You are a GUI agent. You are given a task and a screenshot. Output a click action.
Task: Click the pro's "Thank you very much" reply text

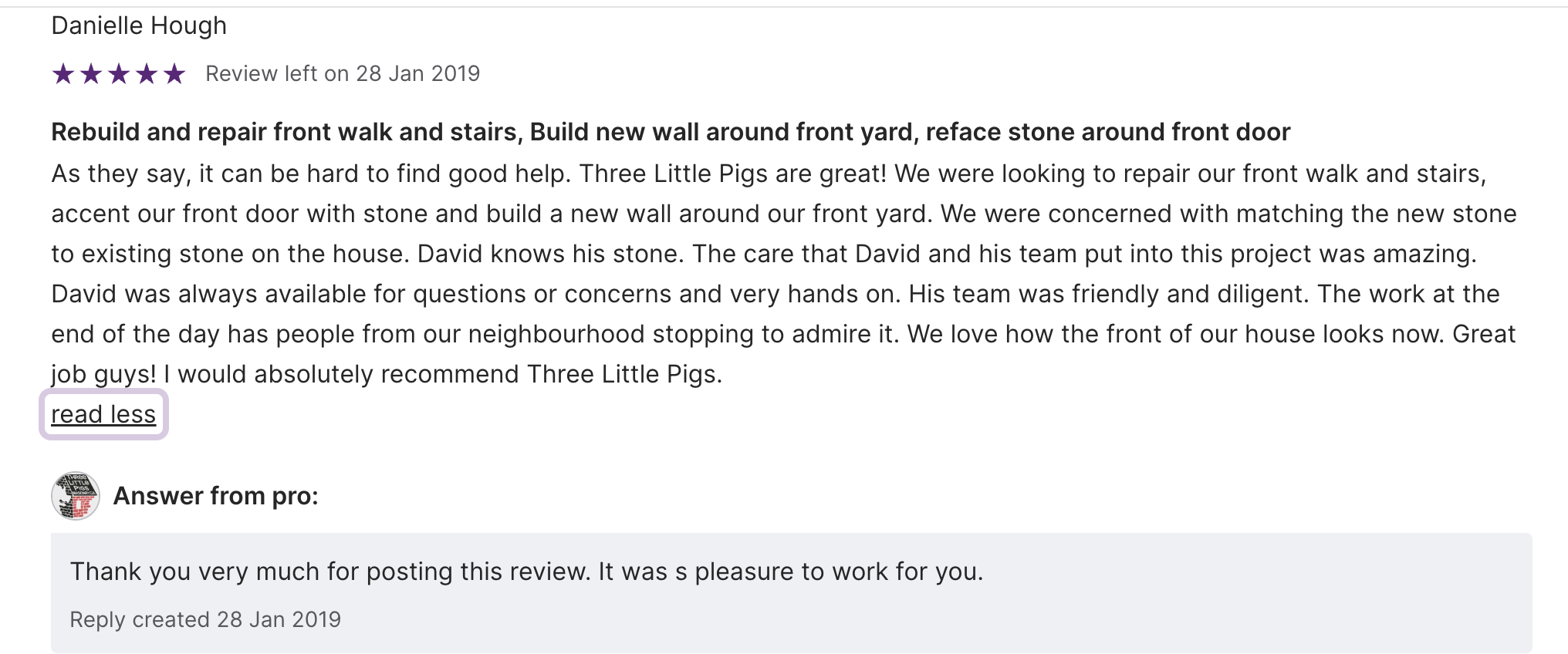[x=526, y=571]
